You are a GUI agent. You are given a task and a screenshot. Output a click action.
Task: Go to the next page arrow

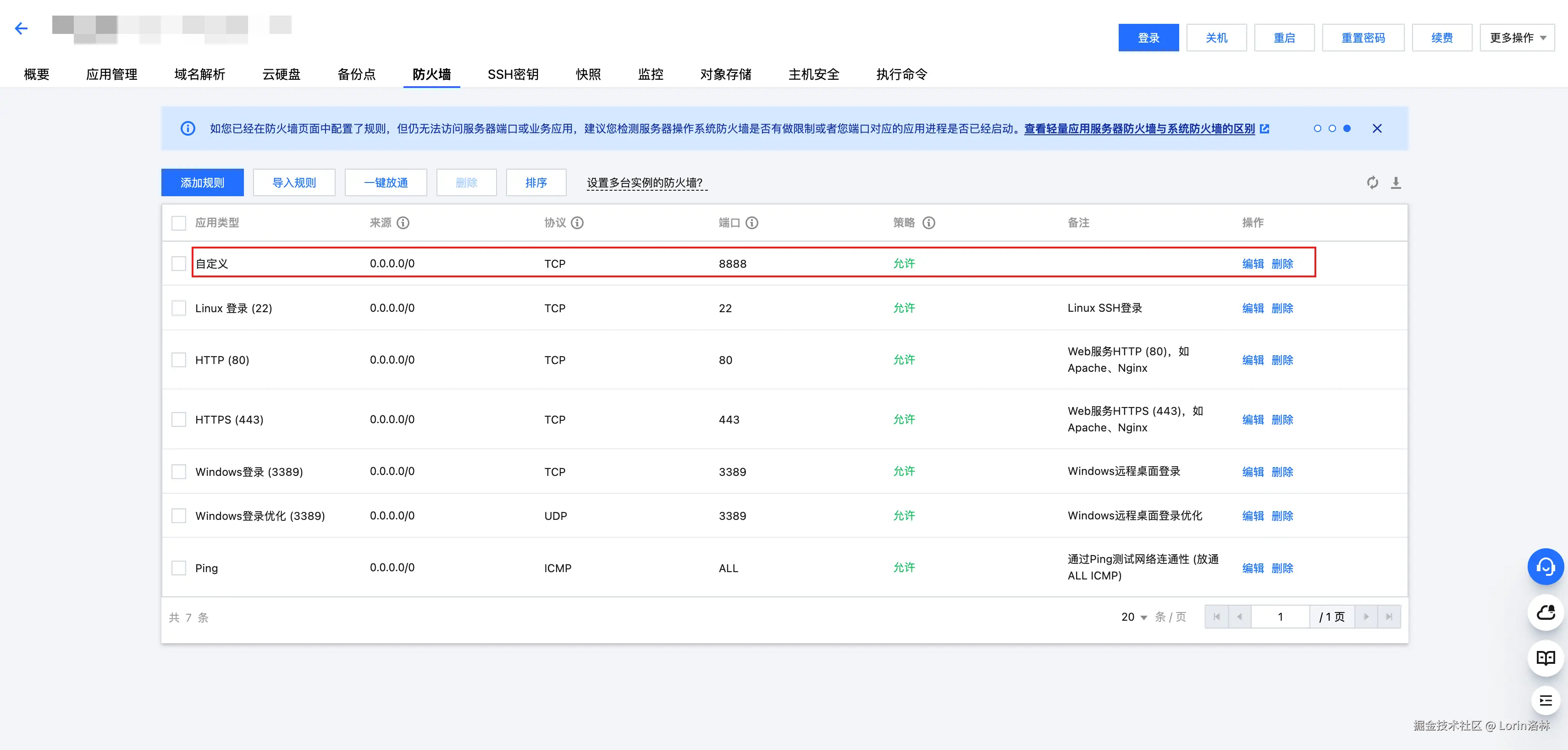click(x=1366, y=617)
